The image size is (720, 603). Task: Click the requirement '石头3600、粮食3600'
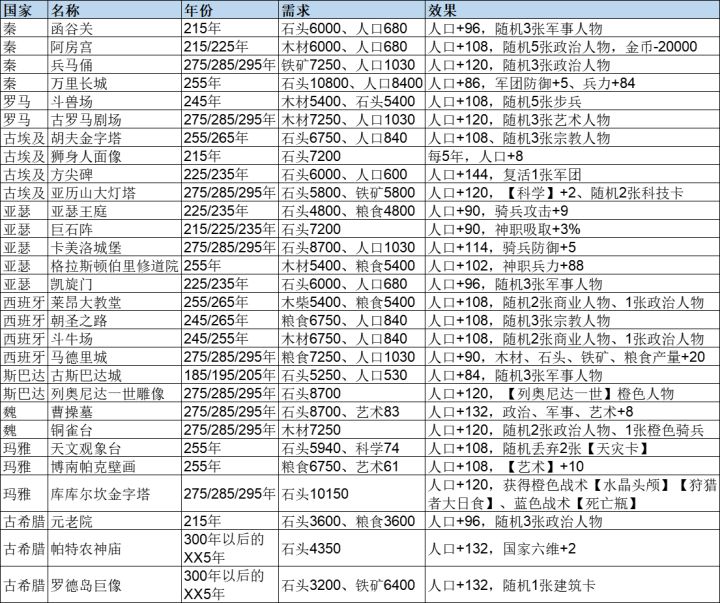(x=352, y=521)
